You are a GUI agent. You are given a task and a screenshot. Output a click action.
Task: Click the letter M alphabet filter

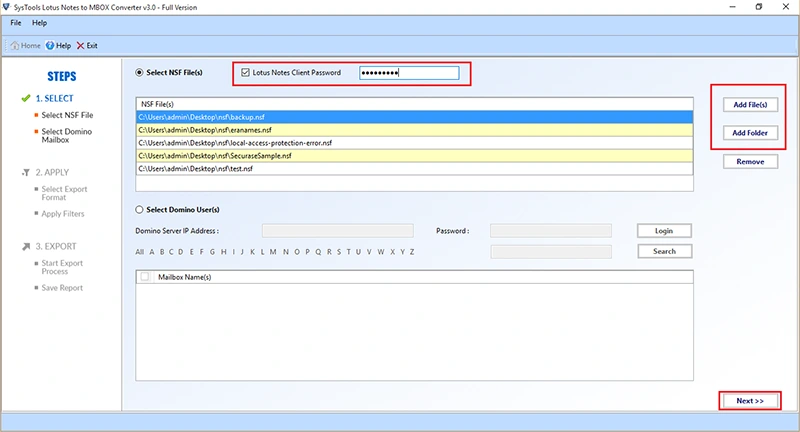[273, 252]
